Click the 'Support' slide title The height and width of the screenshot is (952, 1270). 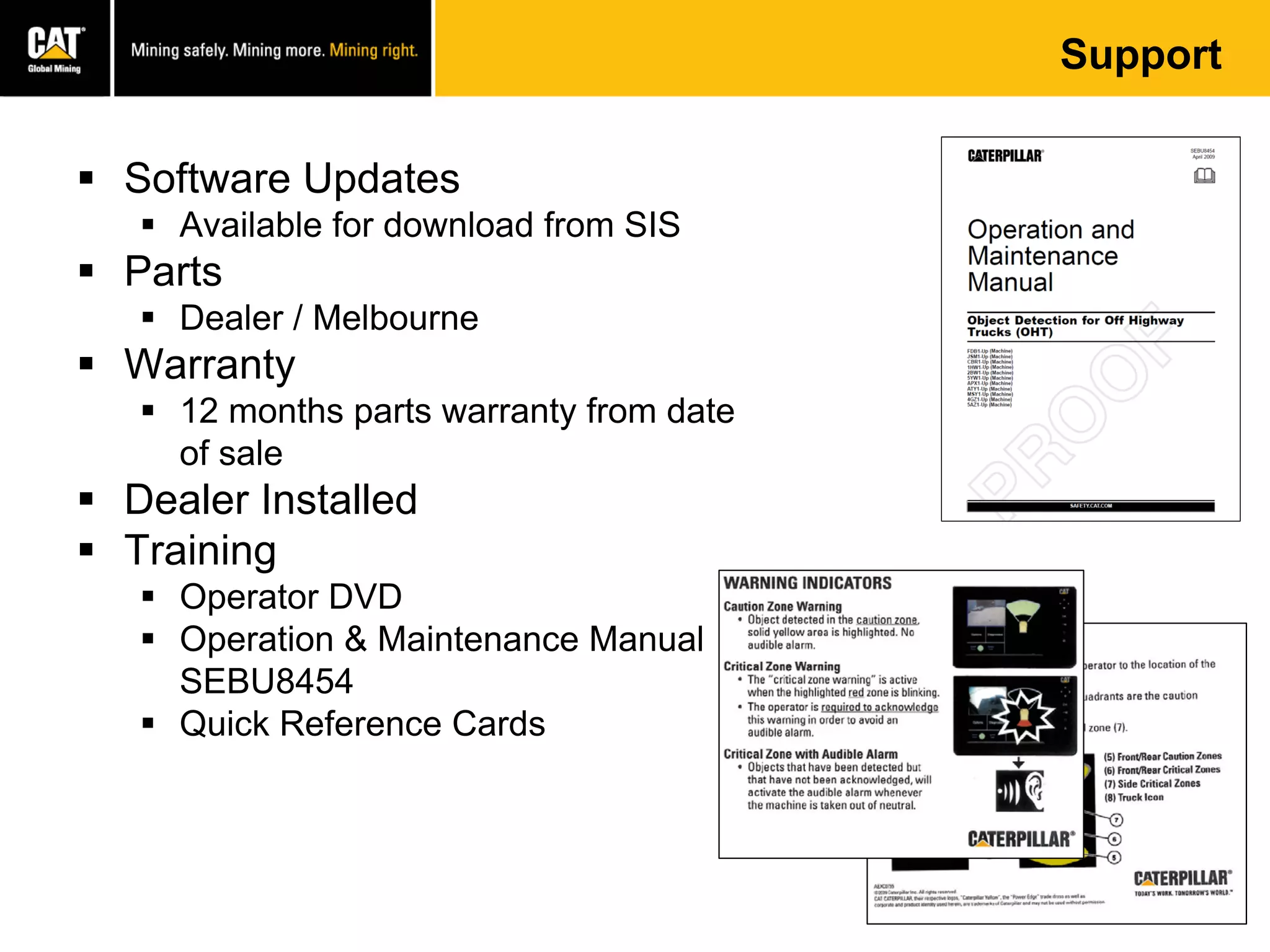tap(1140, 55)
